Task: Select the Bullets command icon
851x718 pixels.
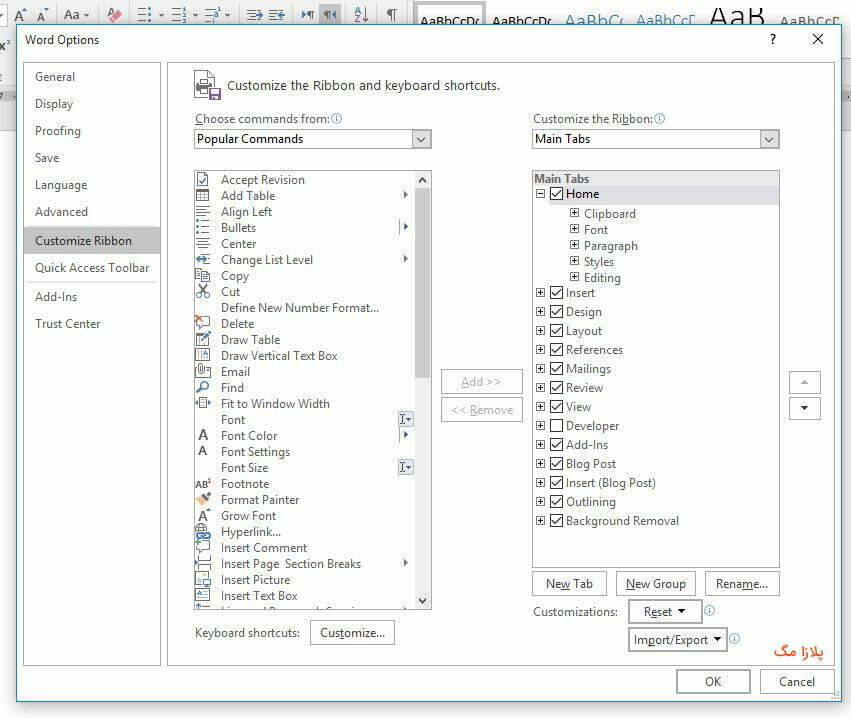Action: tap(202, 227)
